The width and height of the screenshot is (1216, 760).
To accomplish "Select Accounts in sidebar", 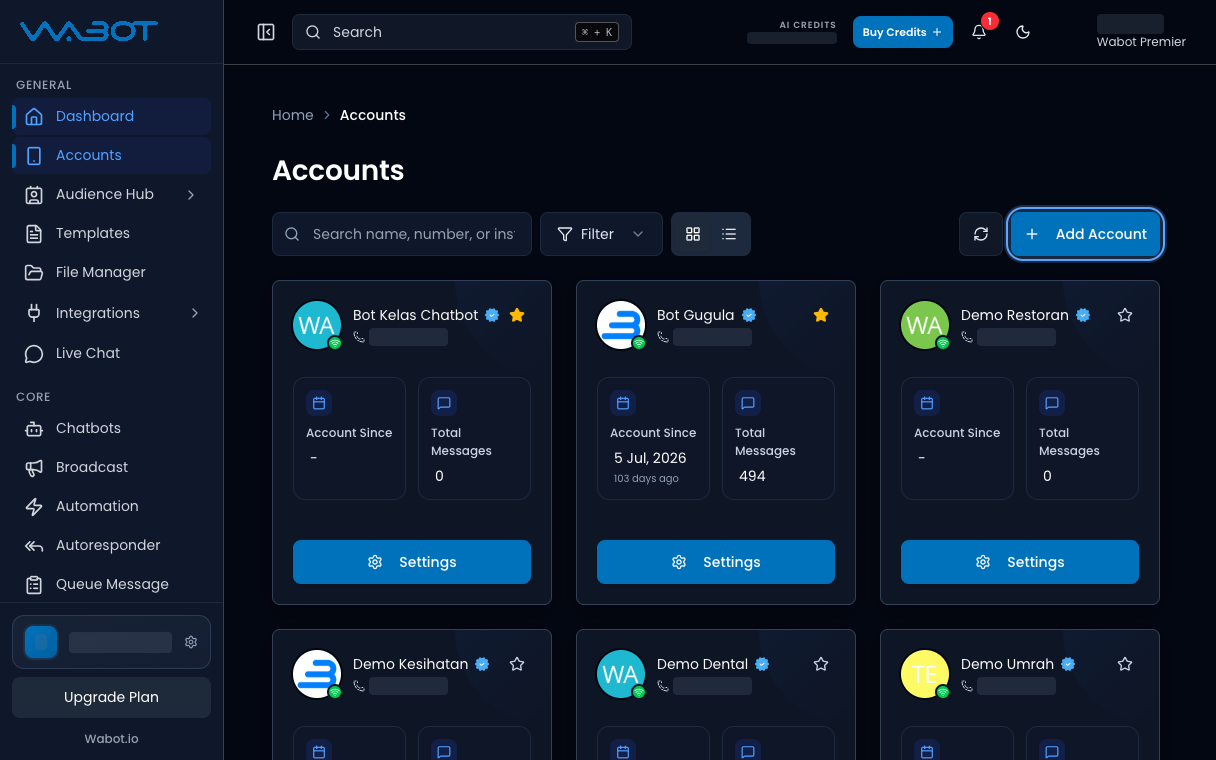I will click(111, 155).
